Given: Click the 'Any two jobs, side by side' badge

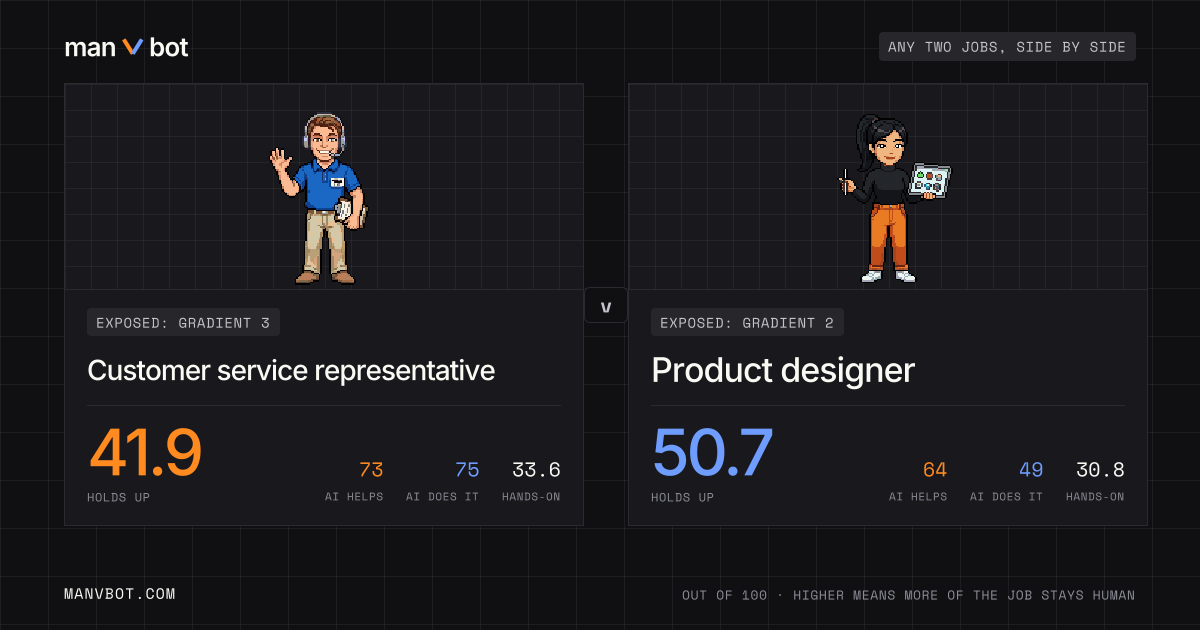Looking at the screenshot, I should (1007, 47).
